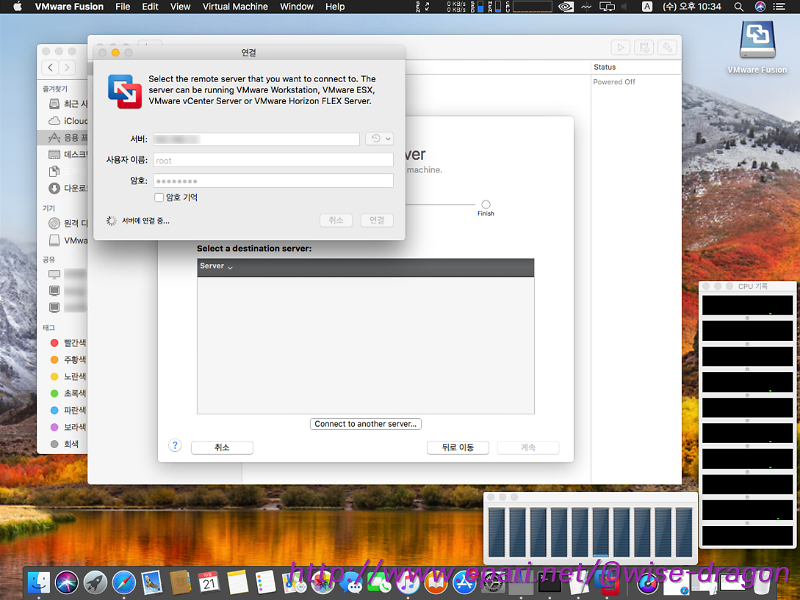Image resolution: width=800 pixels, height=600 pixels.
Task: Click the 사용자 이름 username field
Action: point(273,160)
